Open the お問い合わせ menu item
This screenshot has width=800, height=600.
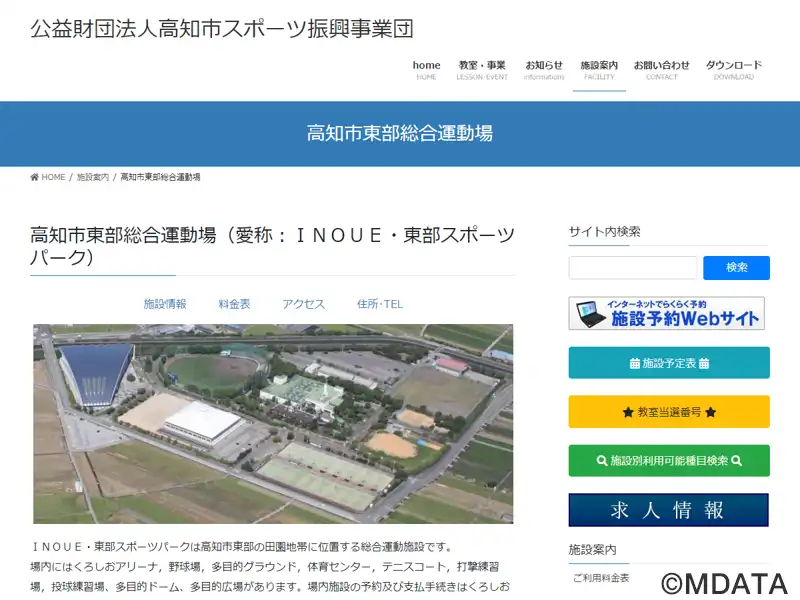pyautogui.click(x=661, y=70)
